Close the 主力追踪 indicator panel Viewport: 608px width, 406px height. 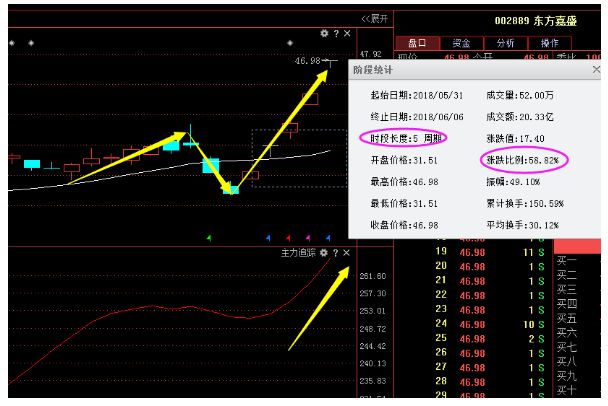click(347, 254)
